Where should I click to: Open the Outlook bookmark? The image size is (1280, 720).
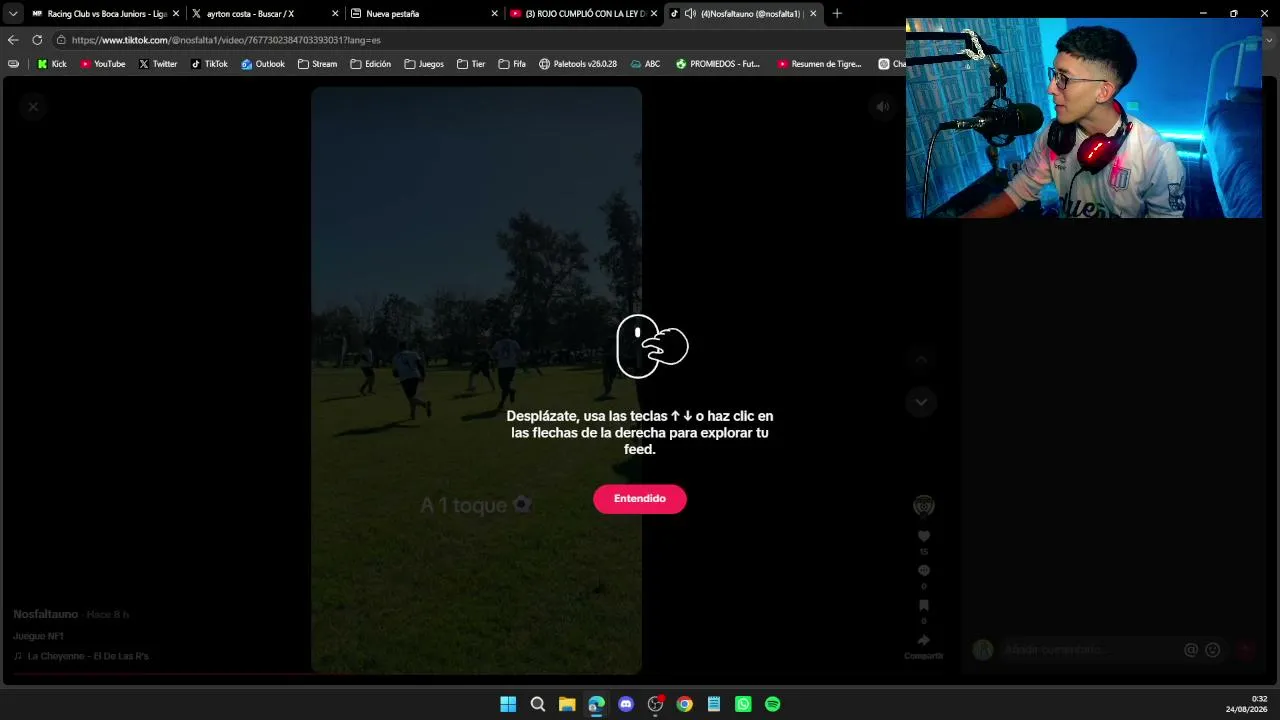(x=263, y=64)
